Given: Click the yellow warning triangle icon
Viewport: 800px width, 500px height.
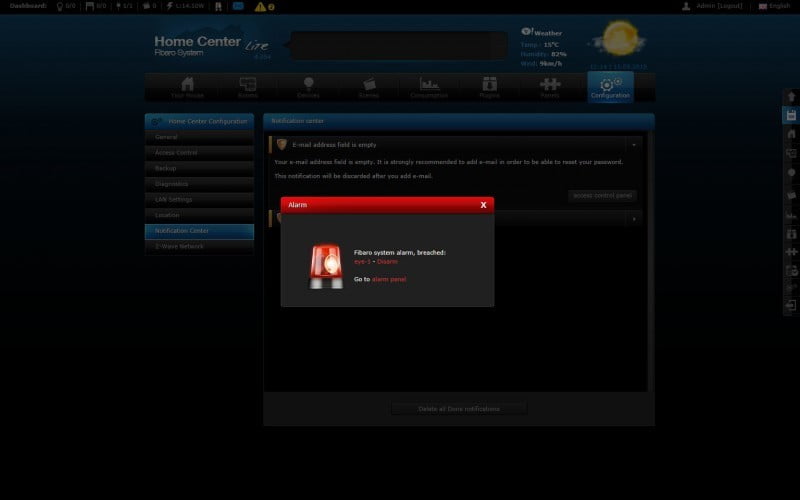Looking at the screenshot, I should click(x=260, y=6).
